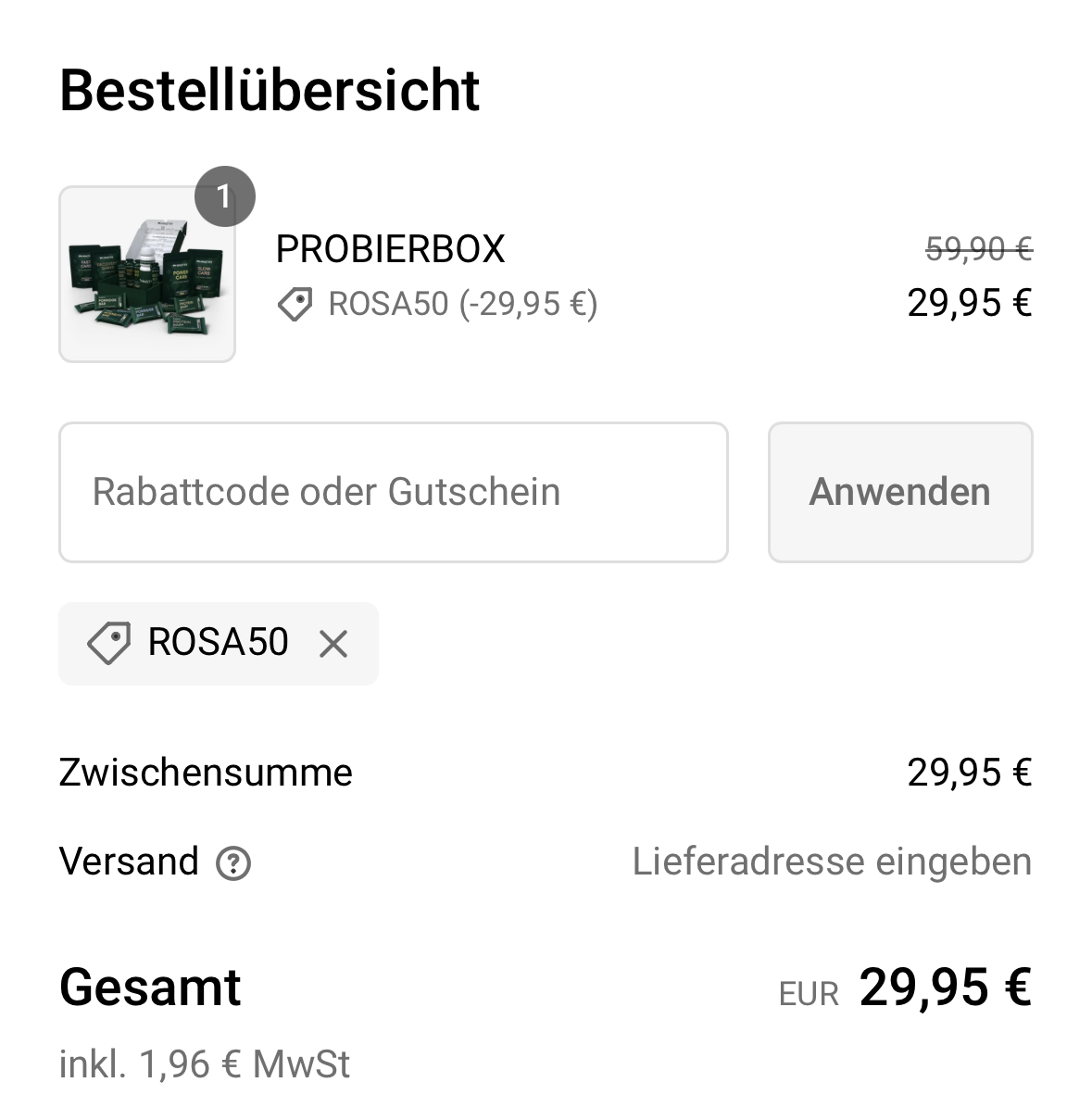Screen dimensions: 1092x1120
Task: Focus the Rabattcode oder Gutschein field
Action: pyautogui.click(x=393, y=492)
